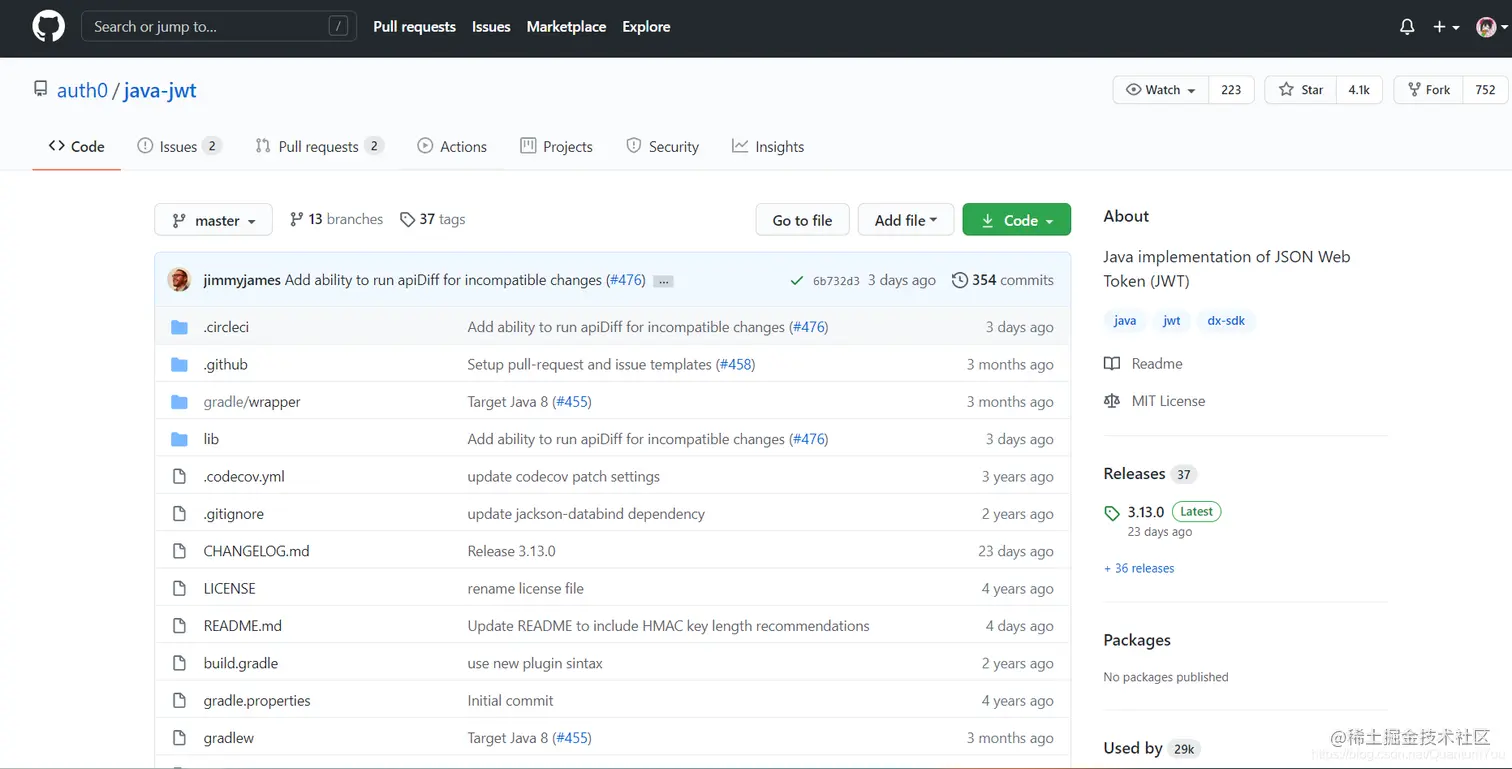The width and height of the screenshot is (1512, 769).
Task: Open the 4.1k stargazers count
Action: [x=1359, y=90]
